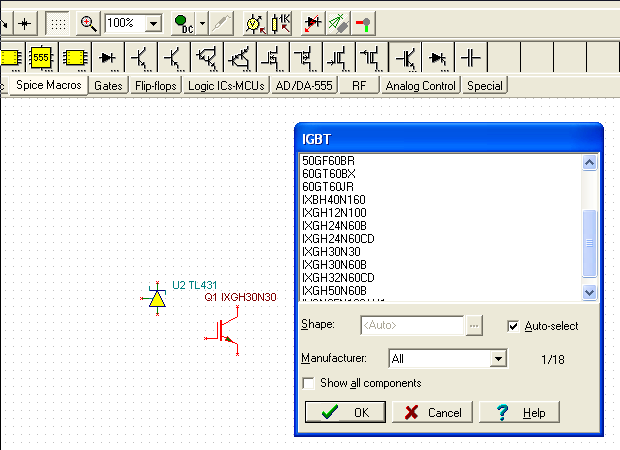Select IXGH30N30 in the IGBT list
The image size is (620, 450).
tap(440, 251)
